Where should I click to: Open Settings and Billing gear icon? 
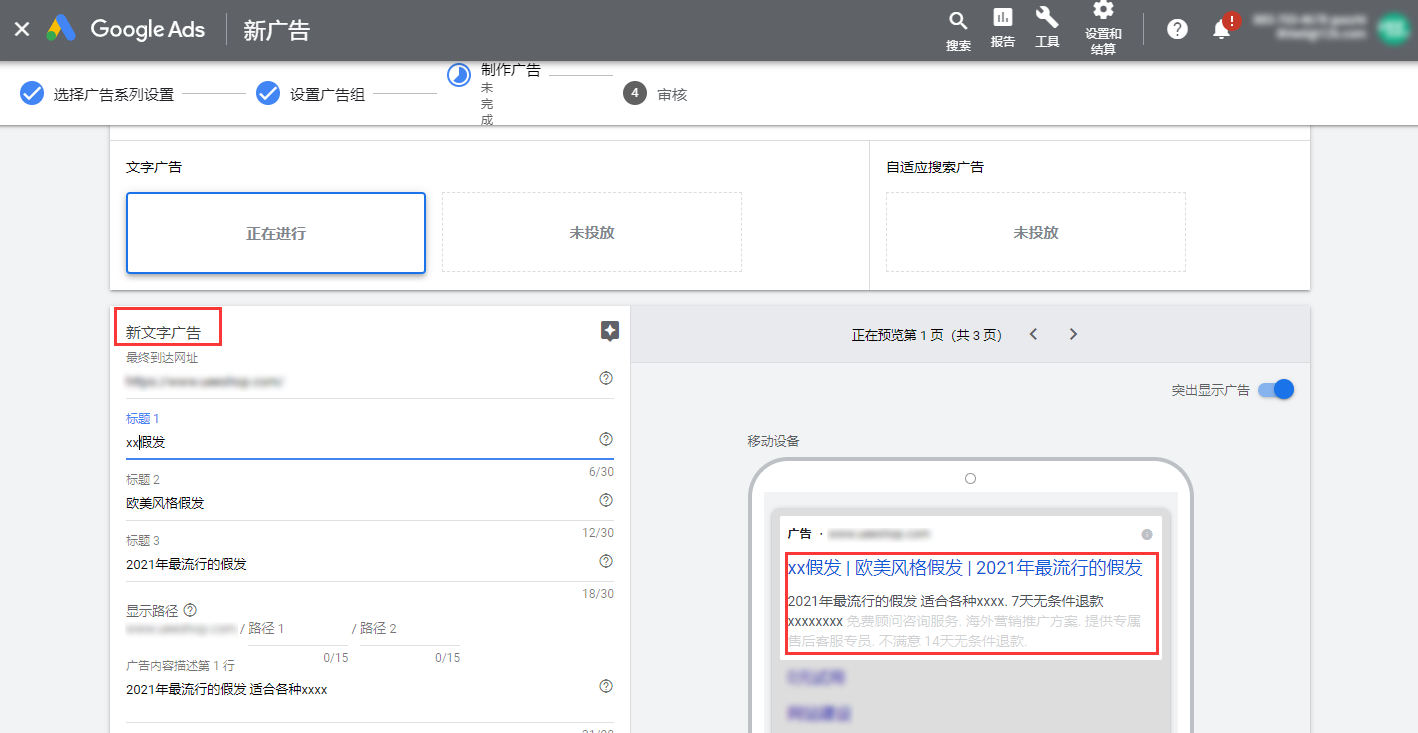coord(1103,11)
